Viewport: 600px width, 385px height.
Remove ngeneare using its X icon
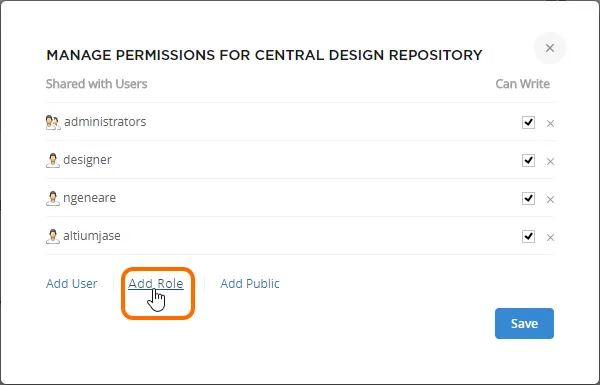click(550, 199)
